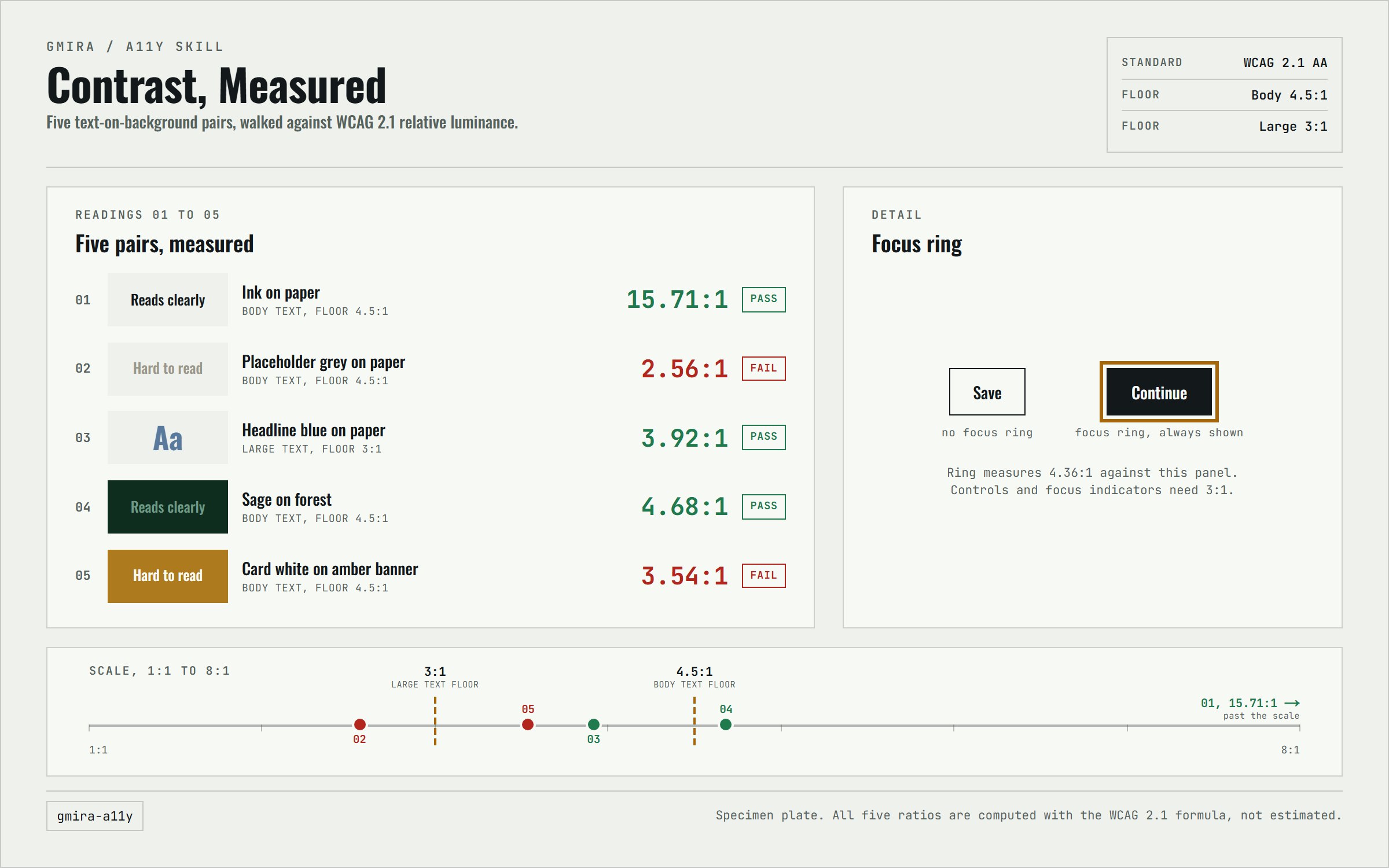
Task: Click the 3.54:1 ratio value
Action: pos(684,576)
